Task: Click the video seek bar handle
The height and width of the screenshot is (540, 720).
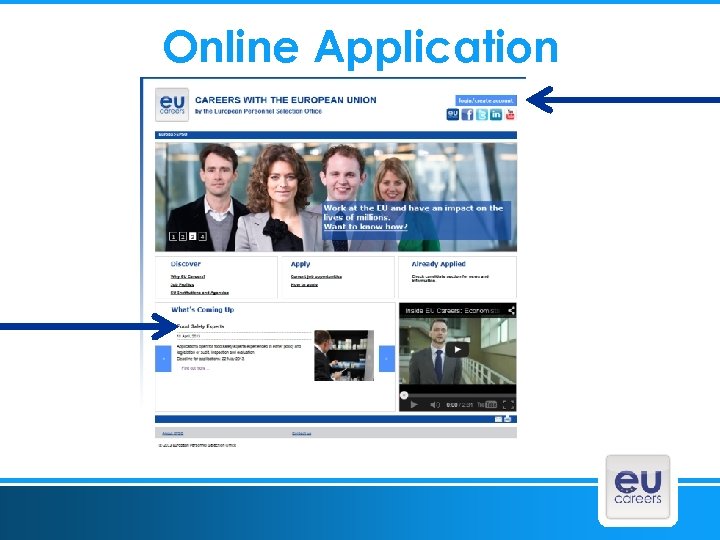Action: coord(404,395)
